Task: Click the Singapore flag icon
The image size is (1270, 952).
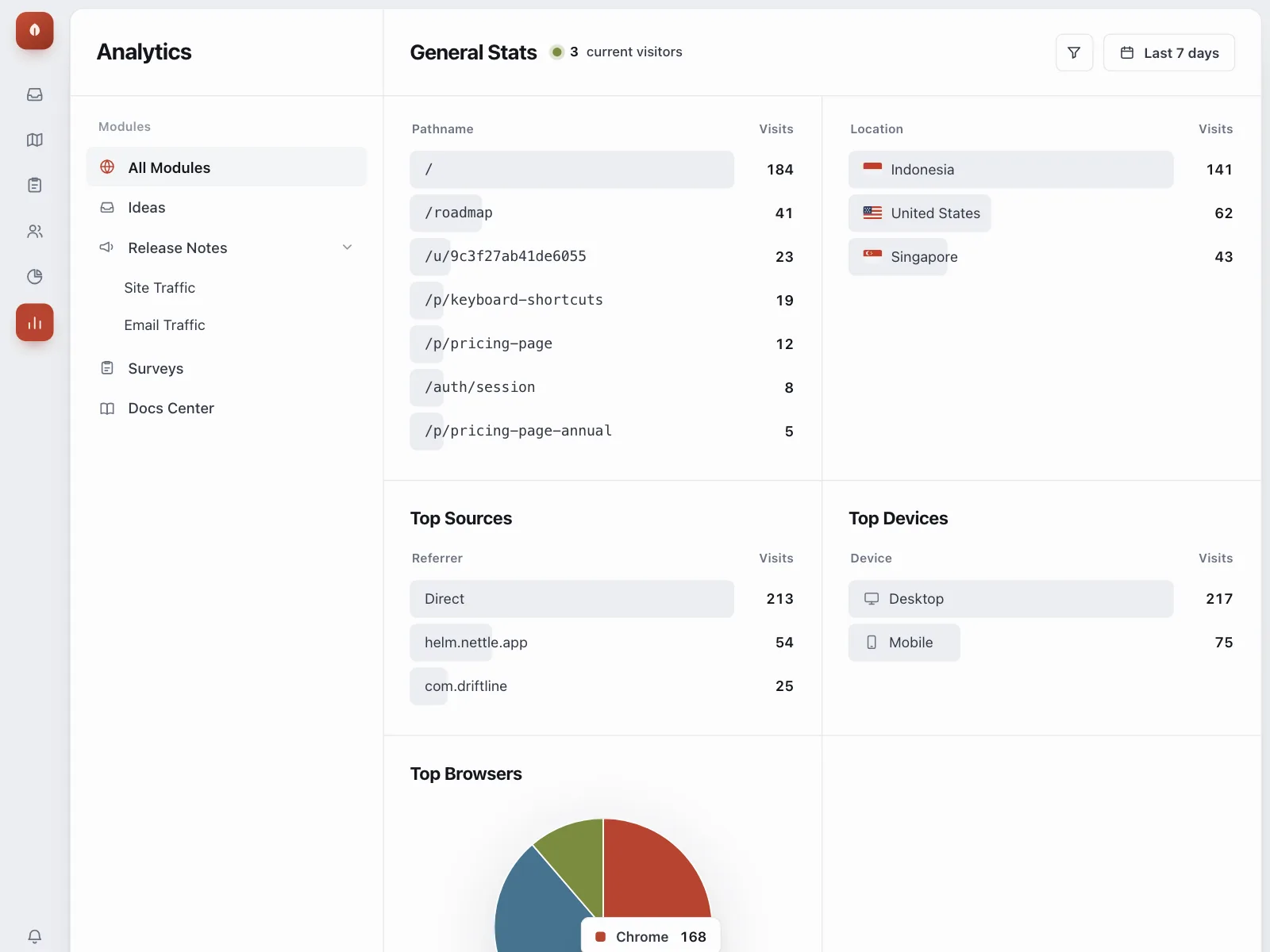Action: (x=872, y=256)
